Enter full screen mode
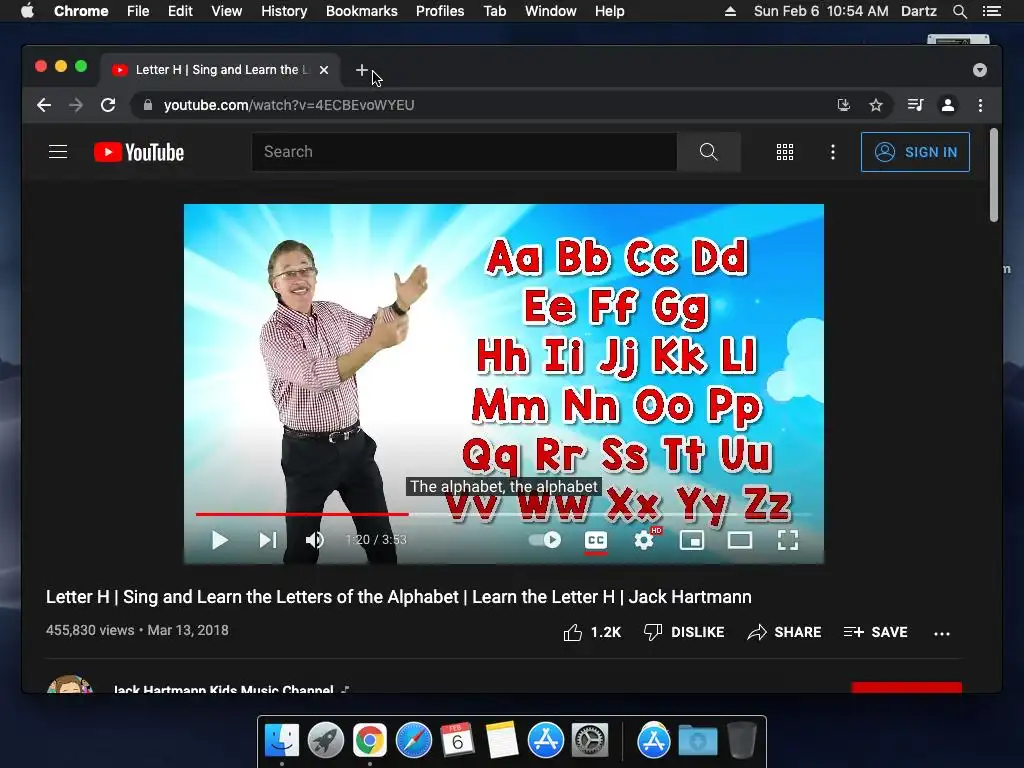The width and height of the screenshot is (1024, 768). [x=788, y=540]
